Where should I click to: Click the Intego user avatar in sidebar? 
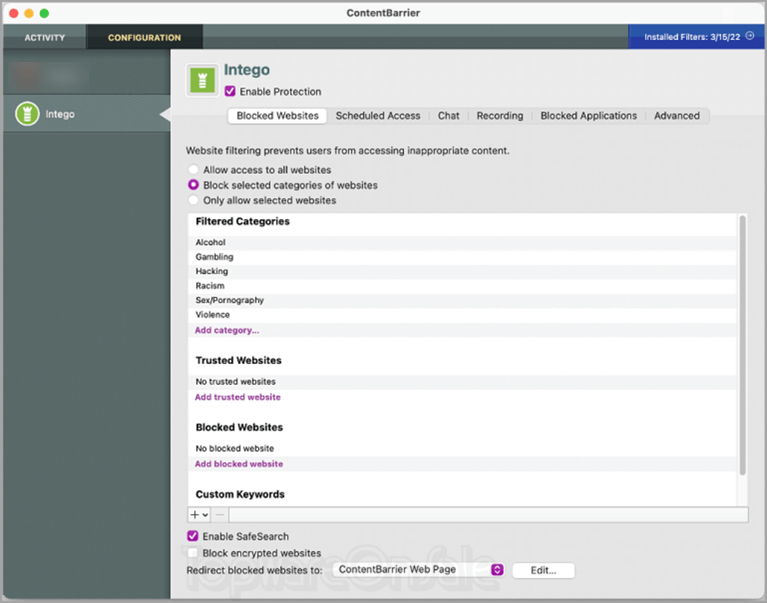click(x=27, y=113)
